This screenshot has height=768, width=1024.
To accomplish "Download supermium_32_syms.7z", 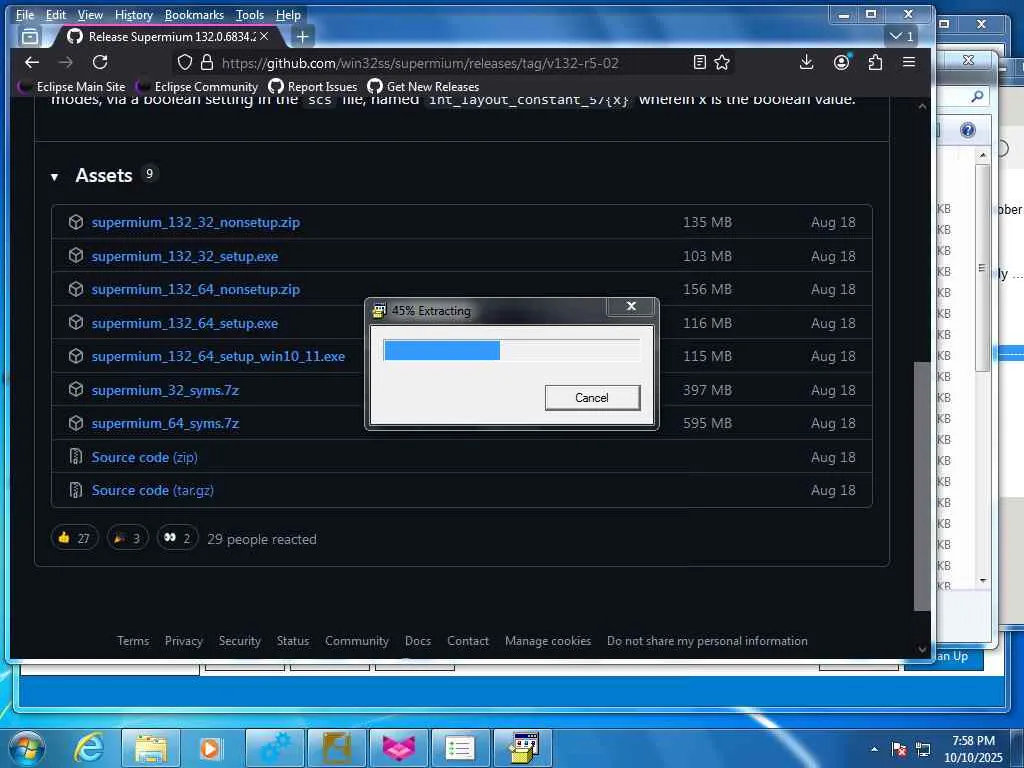I will pyautogui.click(x=165, y=390).
